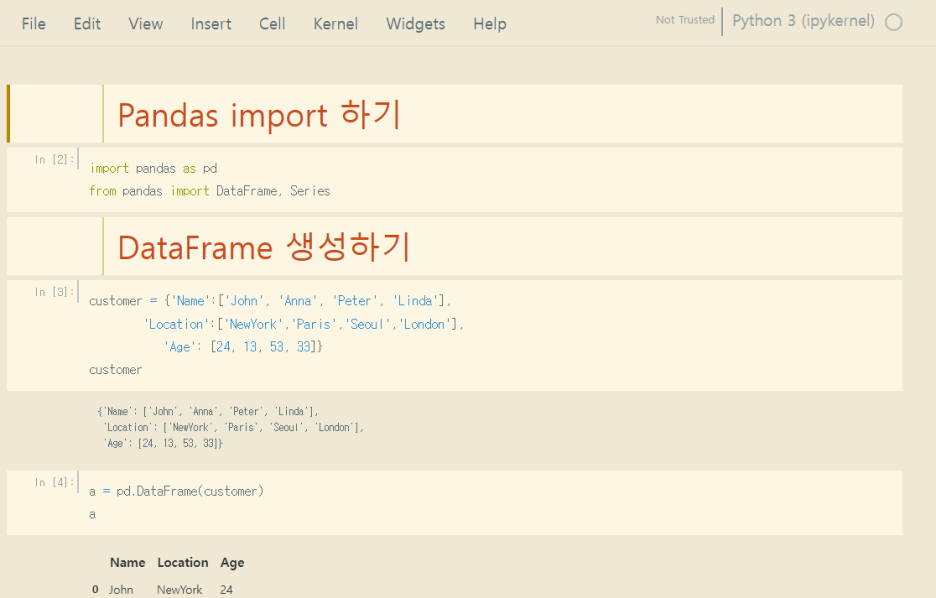Open the Insert menu
936x598 pixels.
pos(211,24)
